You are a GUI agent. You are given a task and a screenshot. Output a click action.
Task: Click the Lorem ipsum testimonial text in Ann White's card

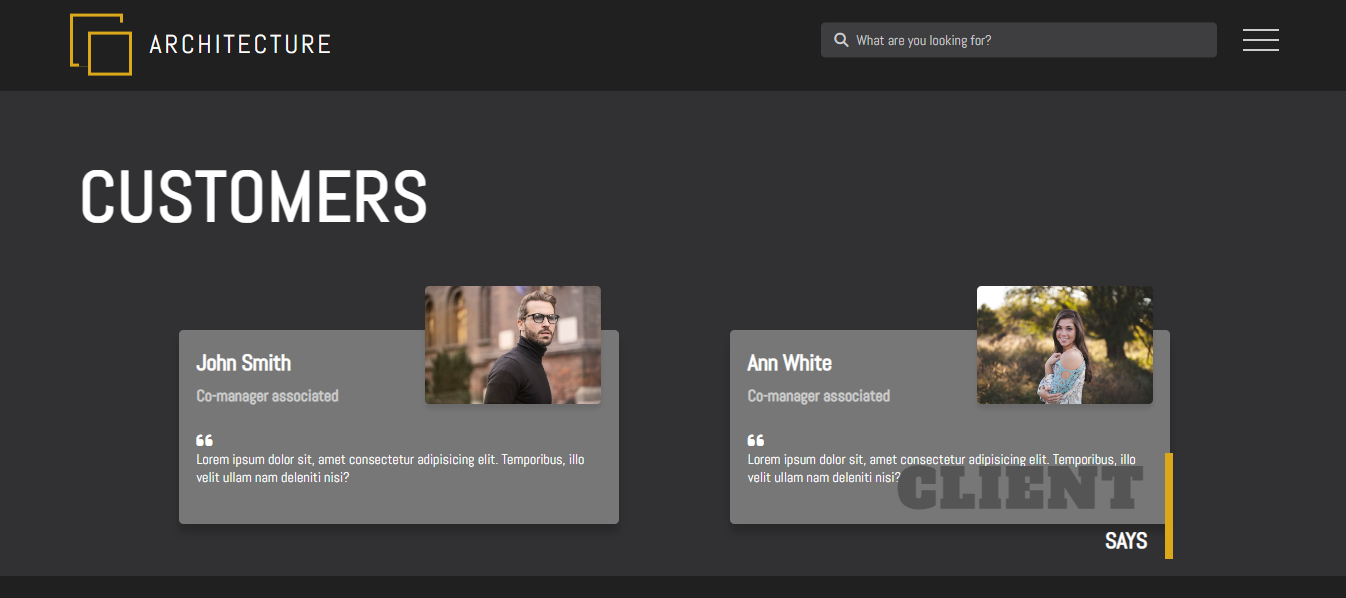941,469
